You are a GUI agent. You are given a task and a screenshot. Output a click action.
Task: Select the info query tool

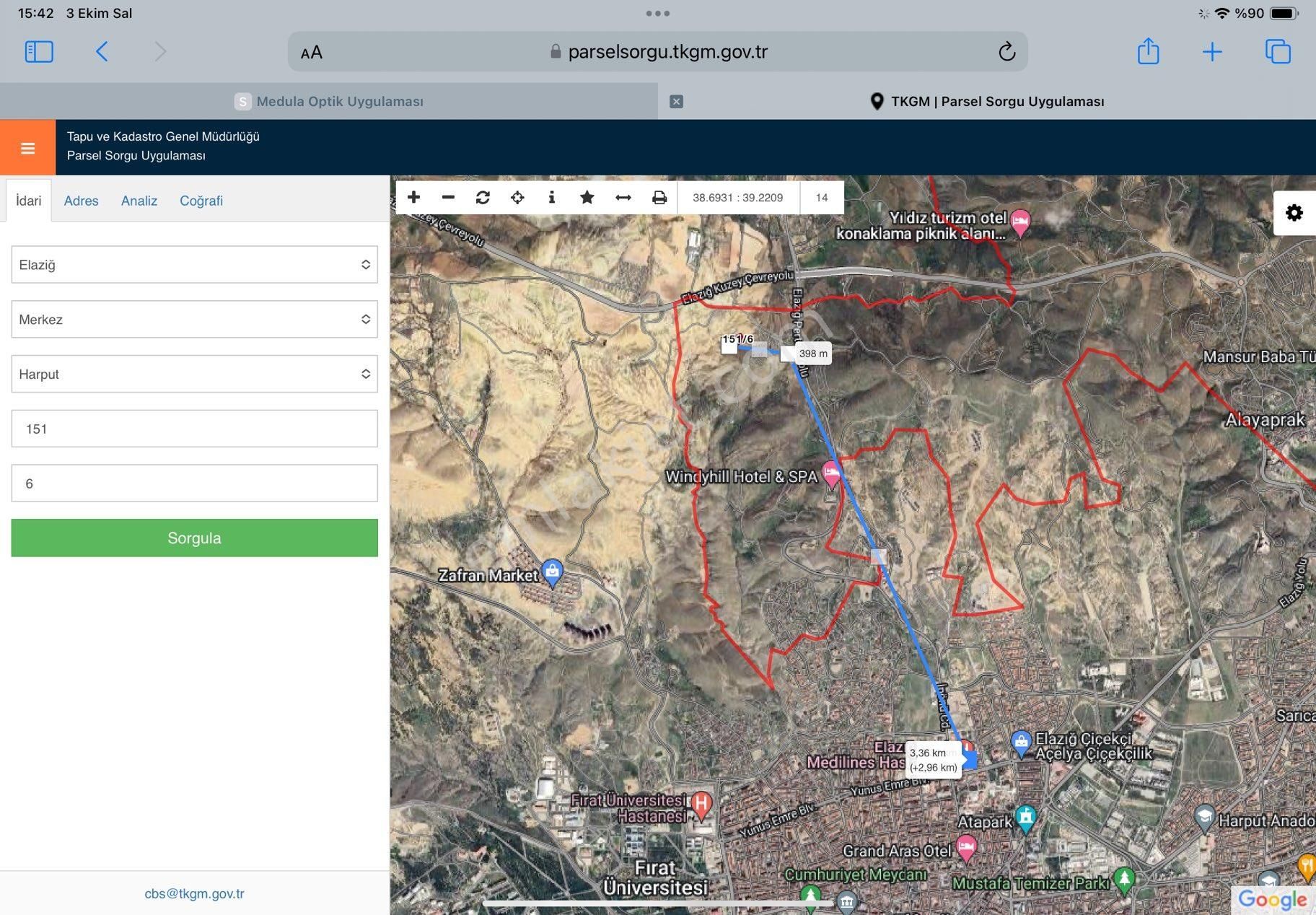coord(552,197)
